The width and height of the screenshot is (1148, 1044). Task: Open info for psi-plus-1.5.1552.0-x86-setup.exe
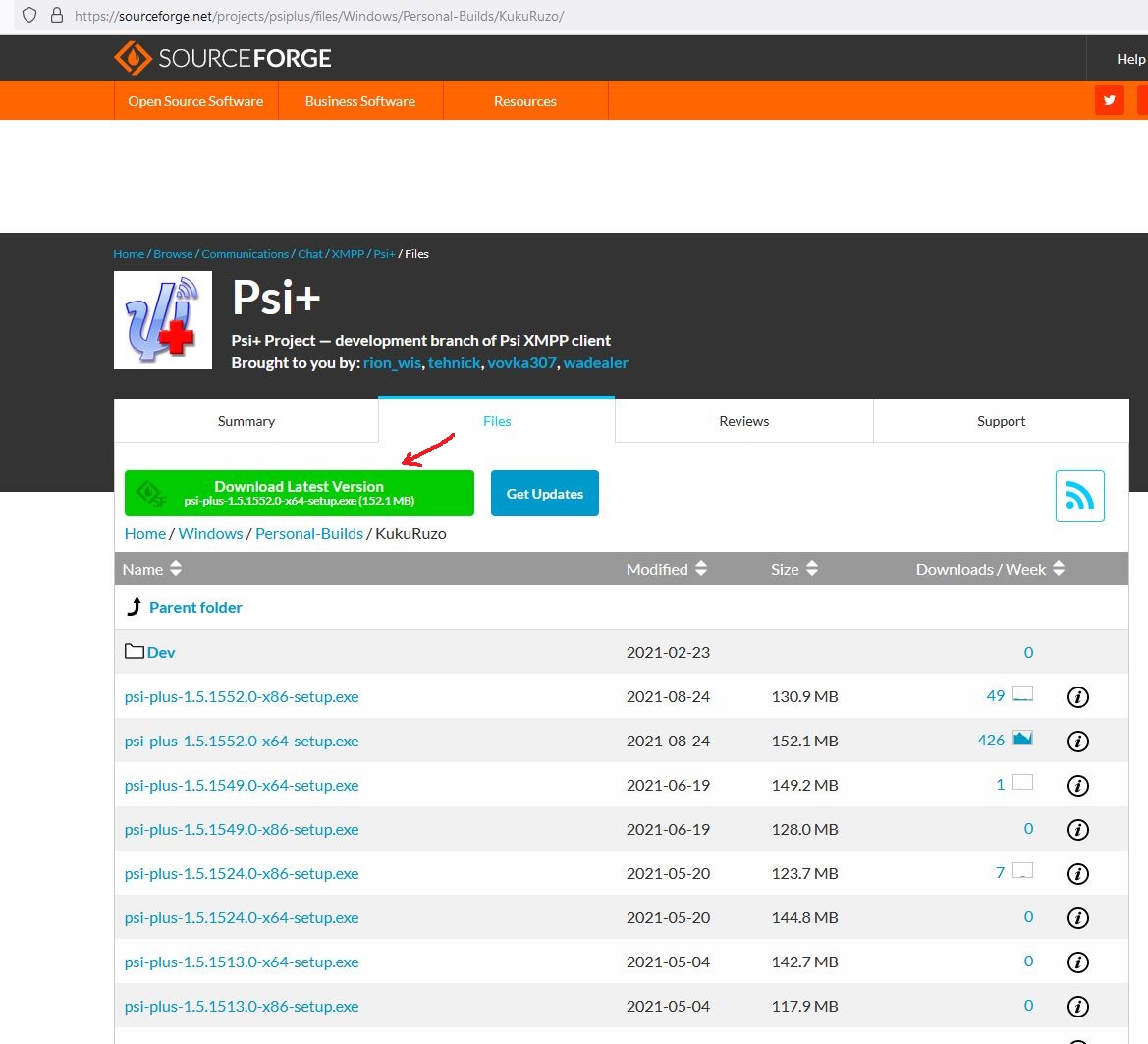pyautogui.click(x=1077, y=697)
